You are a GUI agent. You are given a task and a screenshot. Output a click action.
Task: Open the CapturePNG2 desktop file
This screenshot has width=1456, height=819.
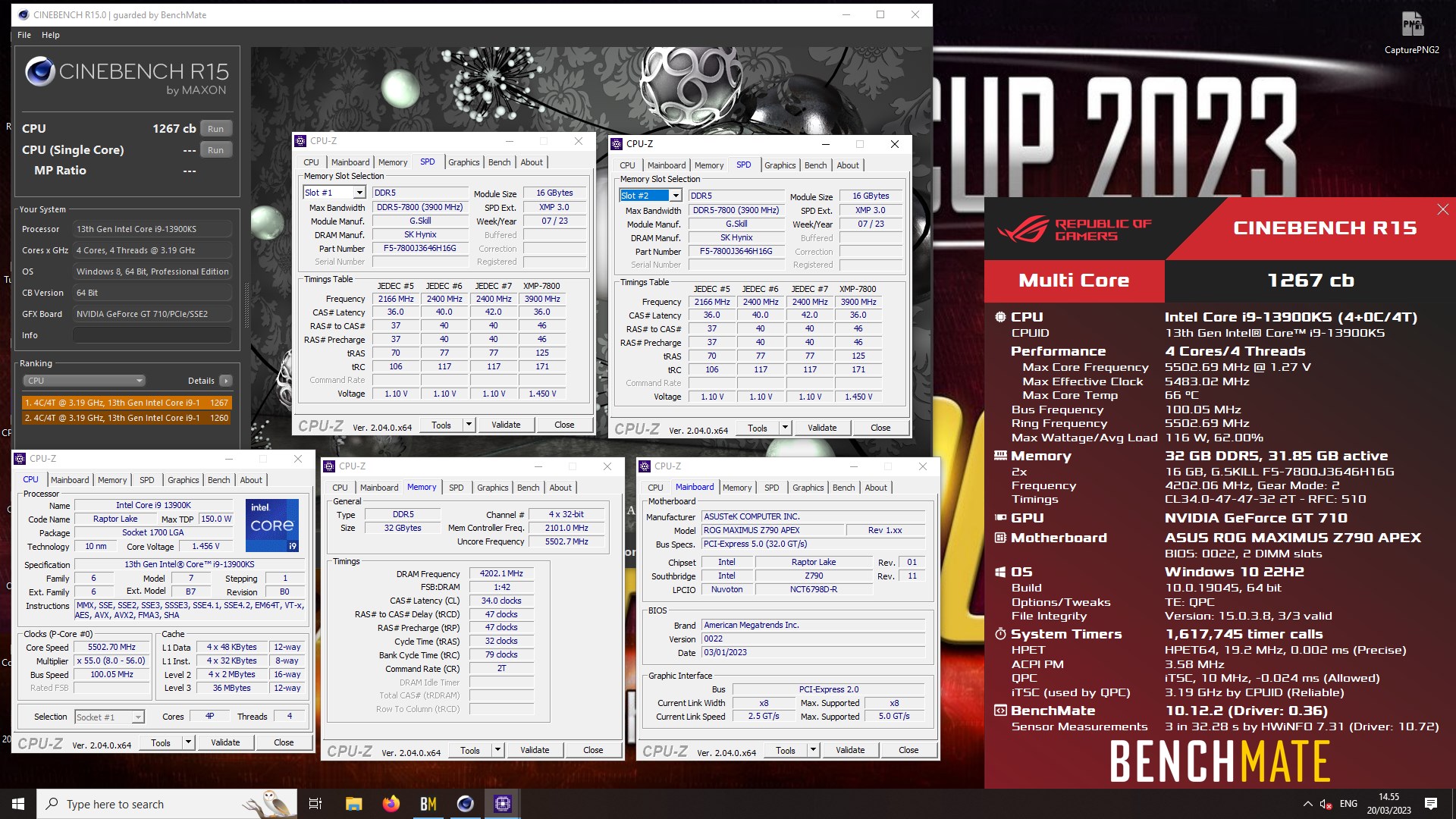[1412, 33]
